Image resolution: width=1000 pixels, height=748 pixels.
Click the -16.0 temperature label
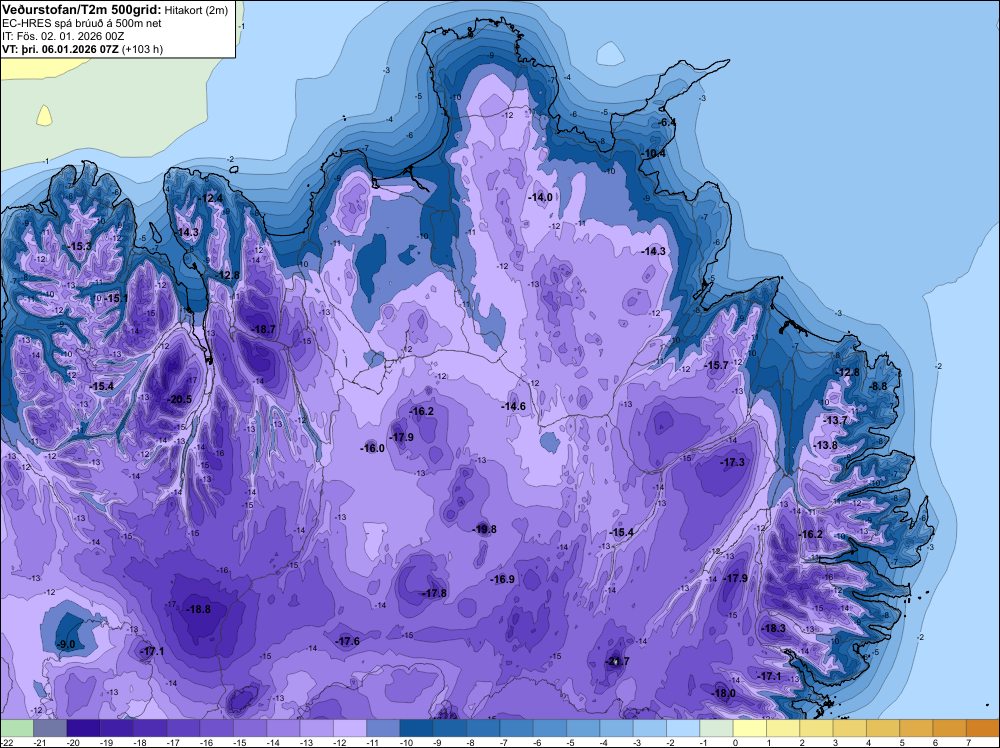[372, 448]
